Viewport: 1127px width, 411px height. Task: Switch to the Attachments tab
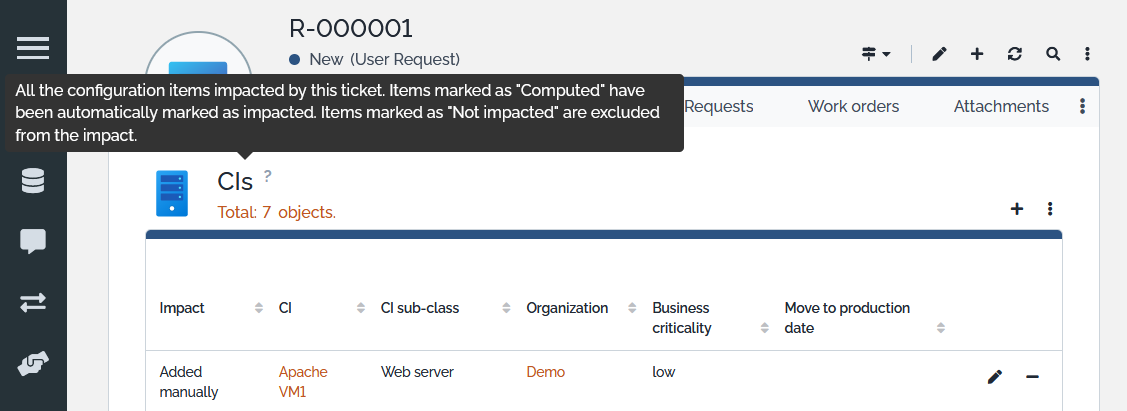1001,106
